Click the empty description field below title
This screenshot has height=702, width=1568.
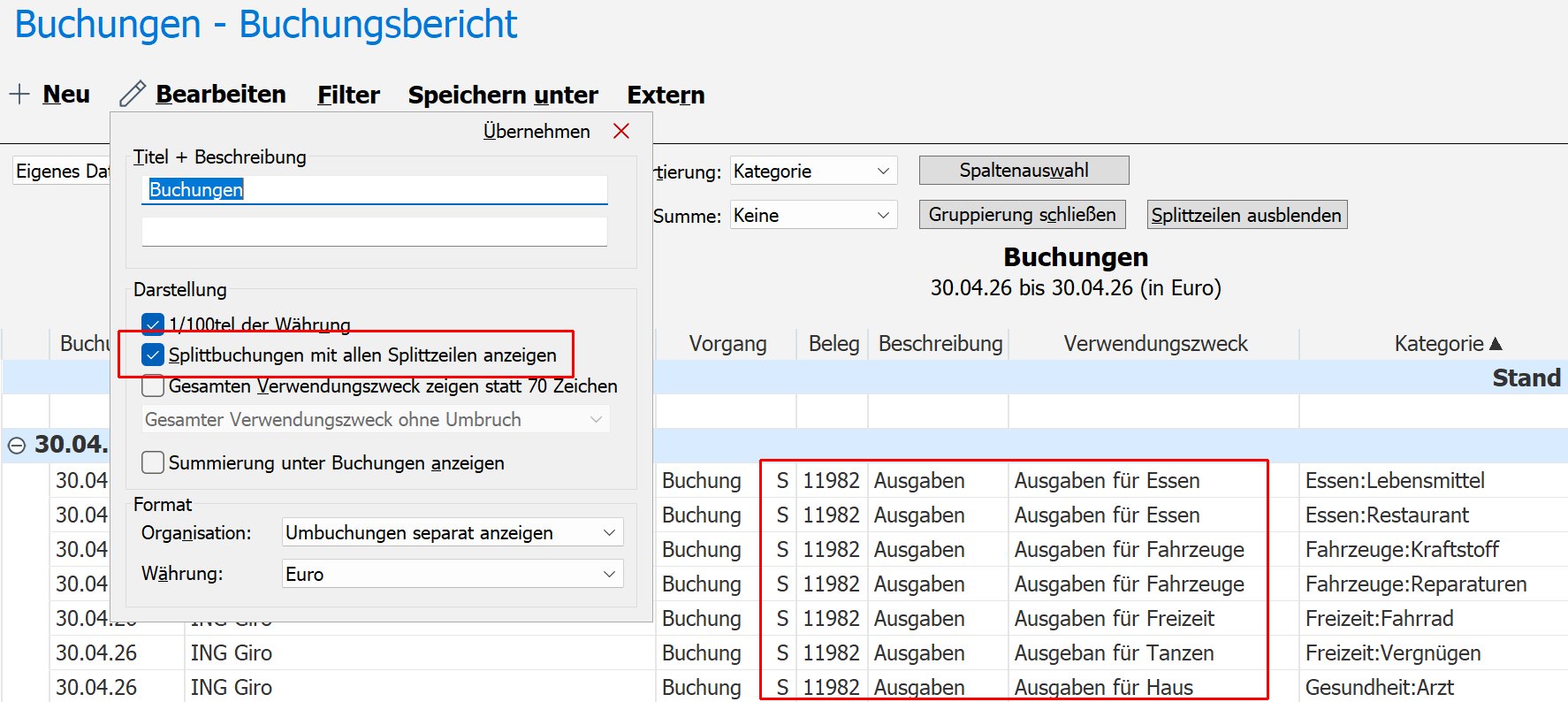pos(374,232)
